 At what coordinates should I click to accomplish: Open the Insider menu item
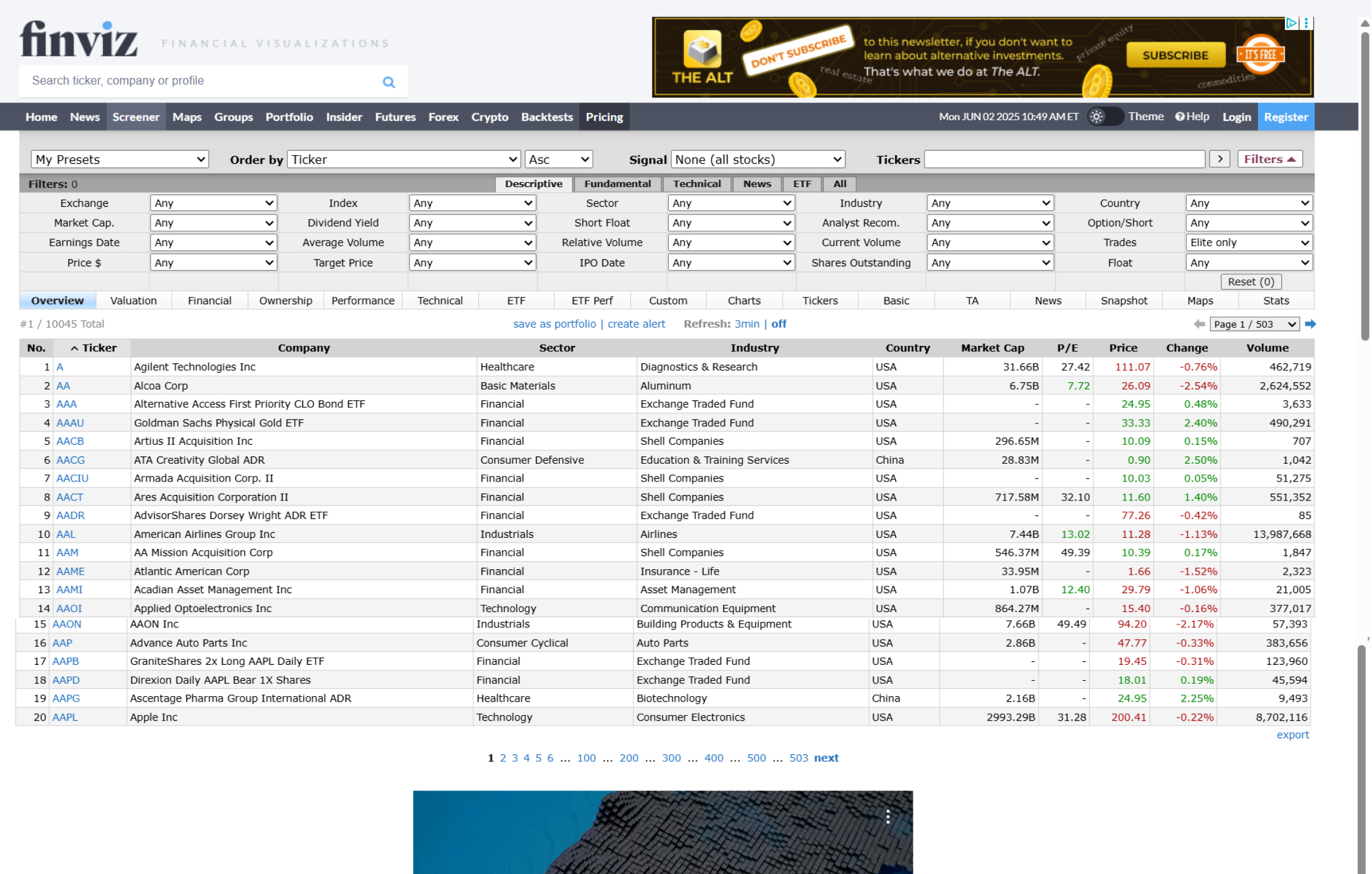coord(344,117)
